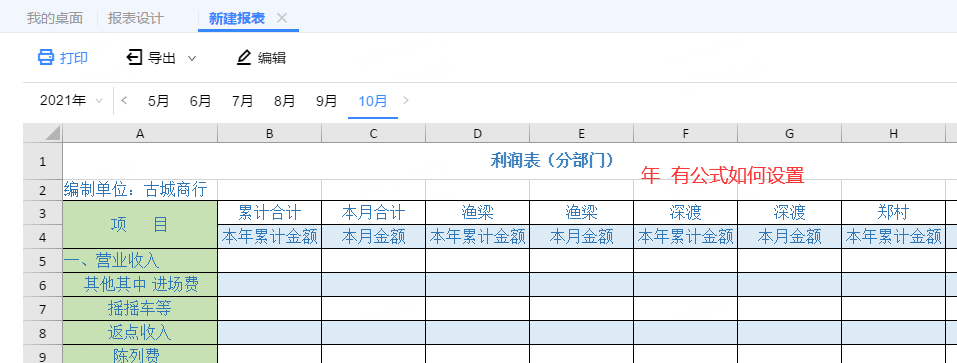Select row 1 header
957x363 pixels.
click(43, 162)
